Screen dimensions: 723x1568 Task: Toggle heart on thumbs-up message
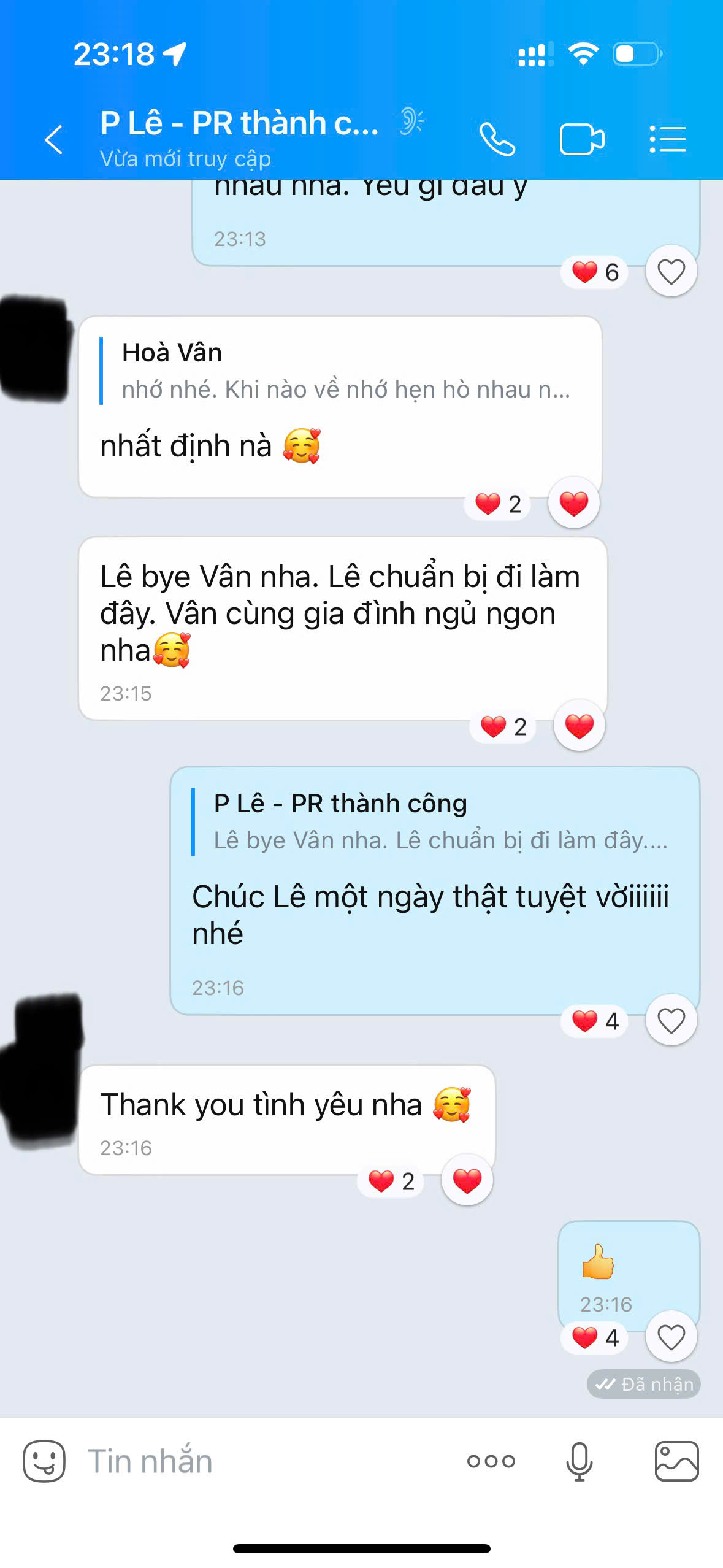(x=671, y=1337)
